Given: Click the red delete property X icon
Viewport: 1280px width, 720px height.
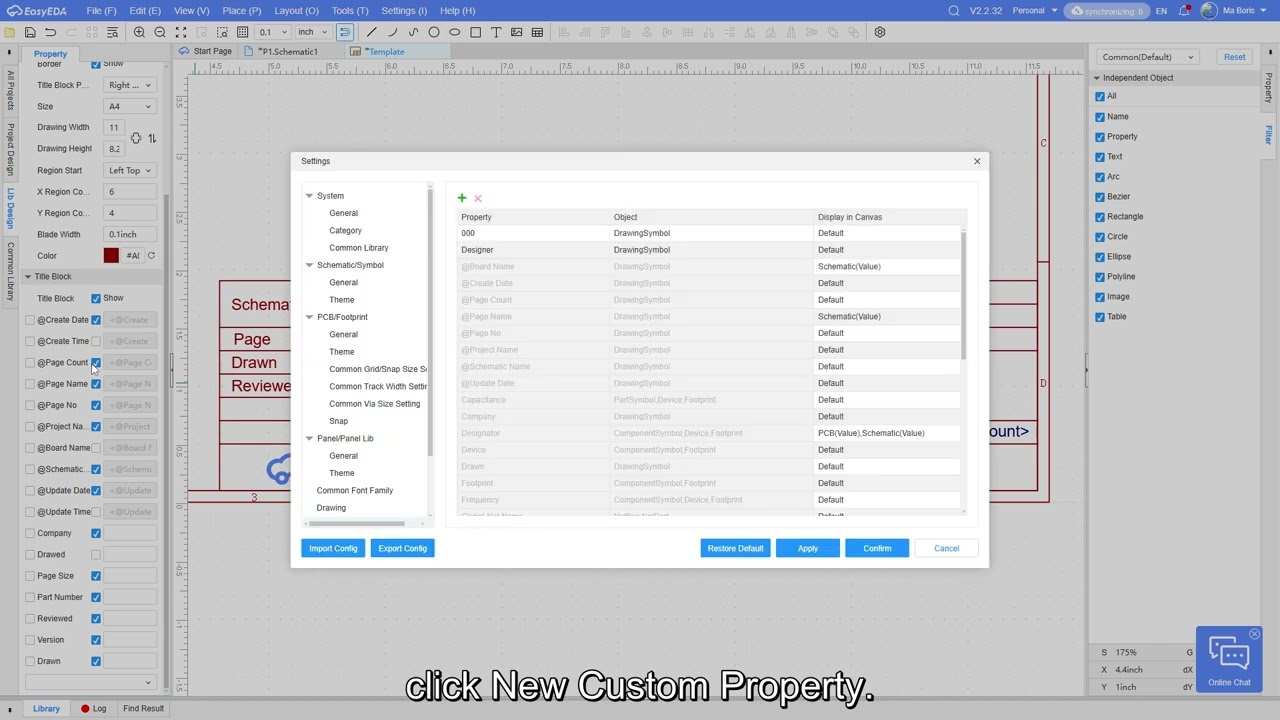Looking at the screenshot, I should point(478,198).
